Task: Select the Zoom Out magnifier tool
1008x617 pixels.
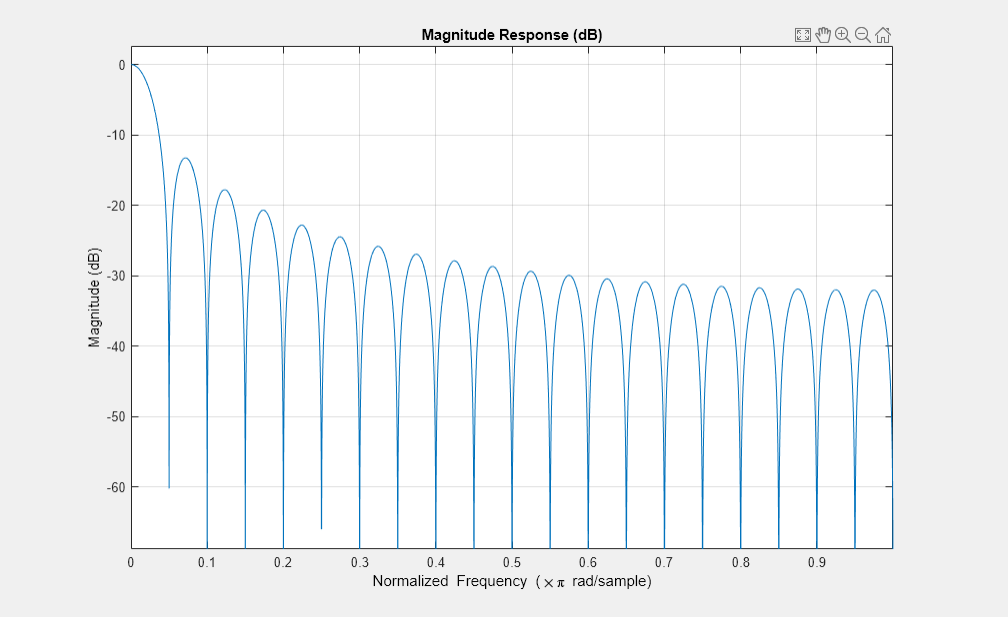Action: (863, 35)
